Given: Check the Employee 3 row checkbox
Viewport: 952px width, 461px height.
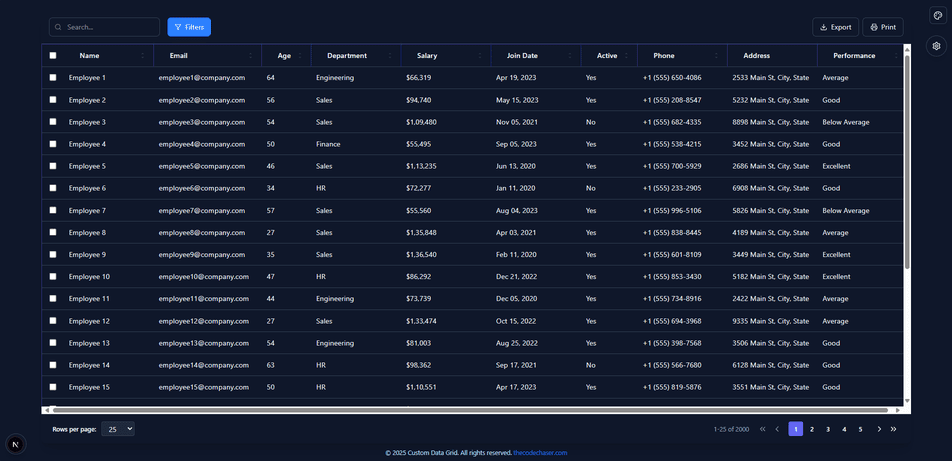Looking at the screenshot, I should (53, 122).
